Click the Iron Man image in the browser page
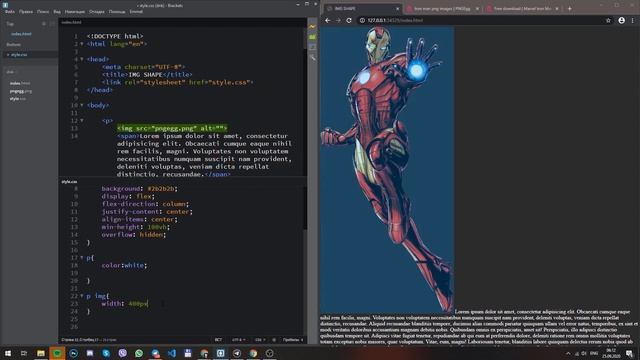The height and width of the screenshot is (360, 640). click(387, 170)
